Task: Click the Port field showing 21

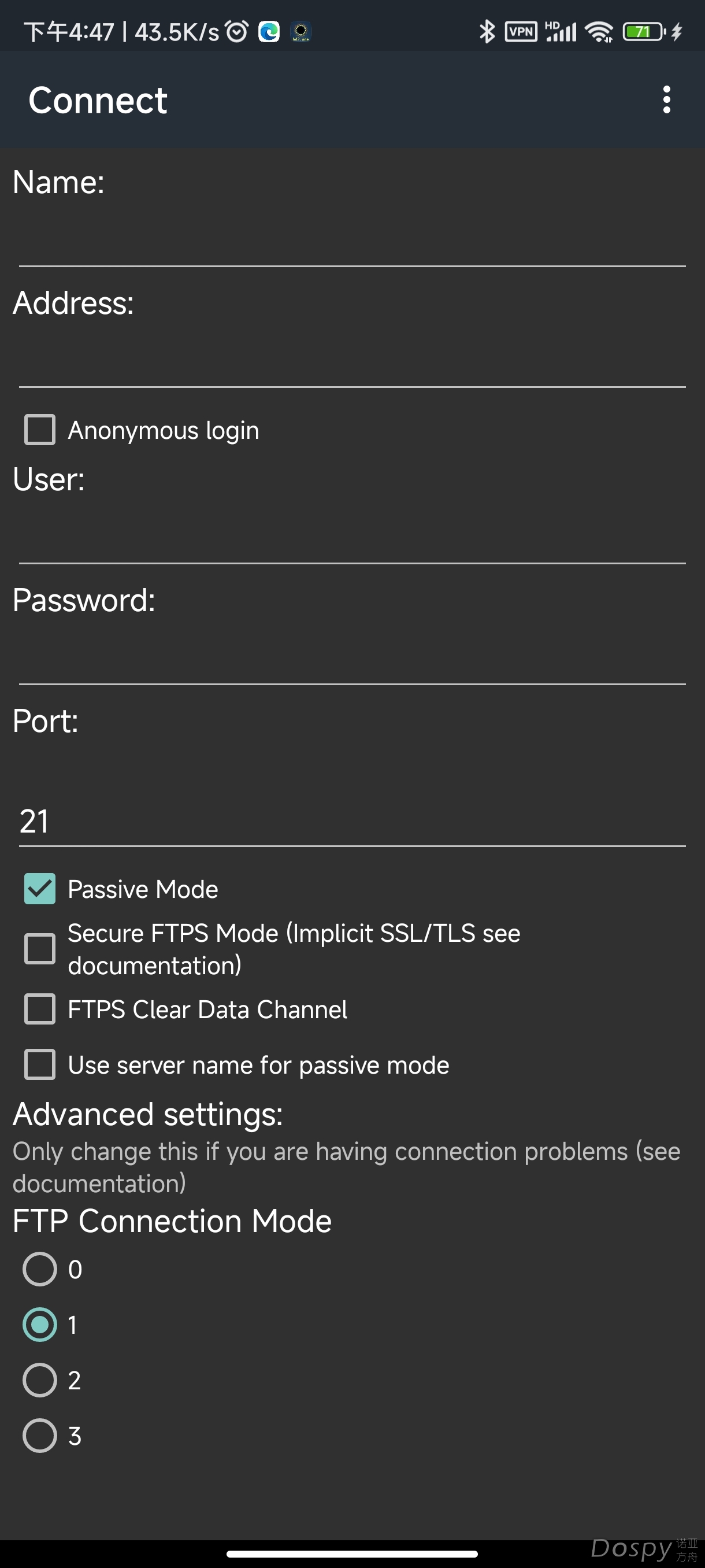Action: pyautogui.click(x=351, y=820)
